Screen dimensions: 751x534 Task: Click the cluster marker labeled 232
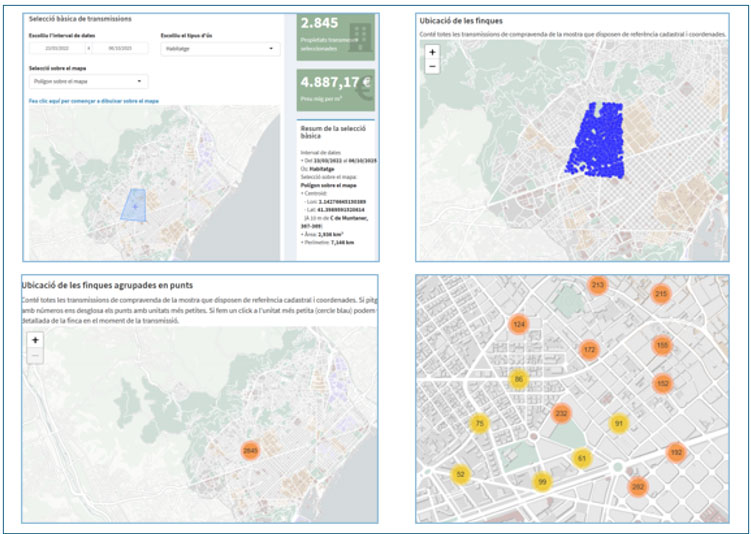click(561, 413)
